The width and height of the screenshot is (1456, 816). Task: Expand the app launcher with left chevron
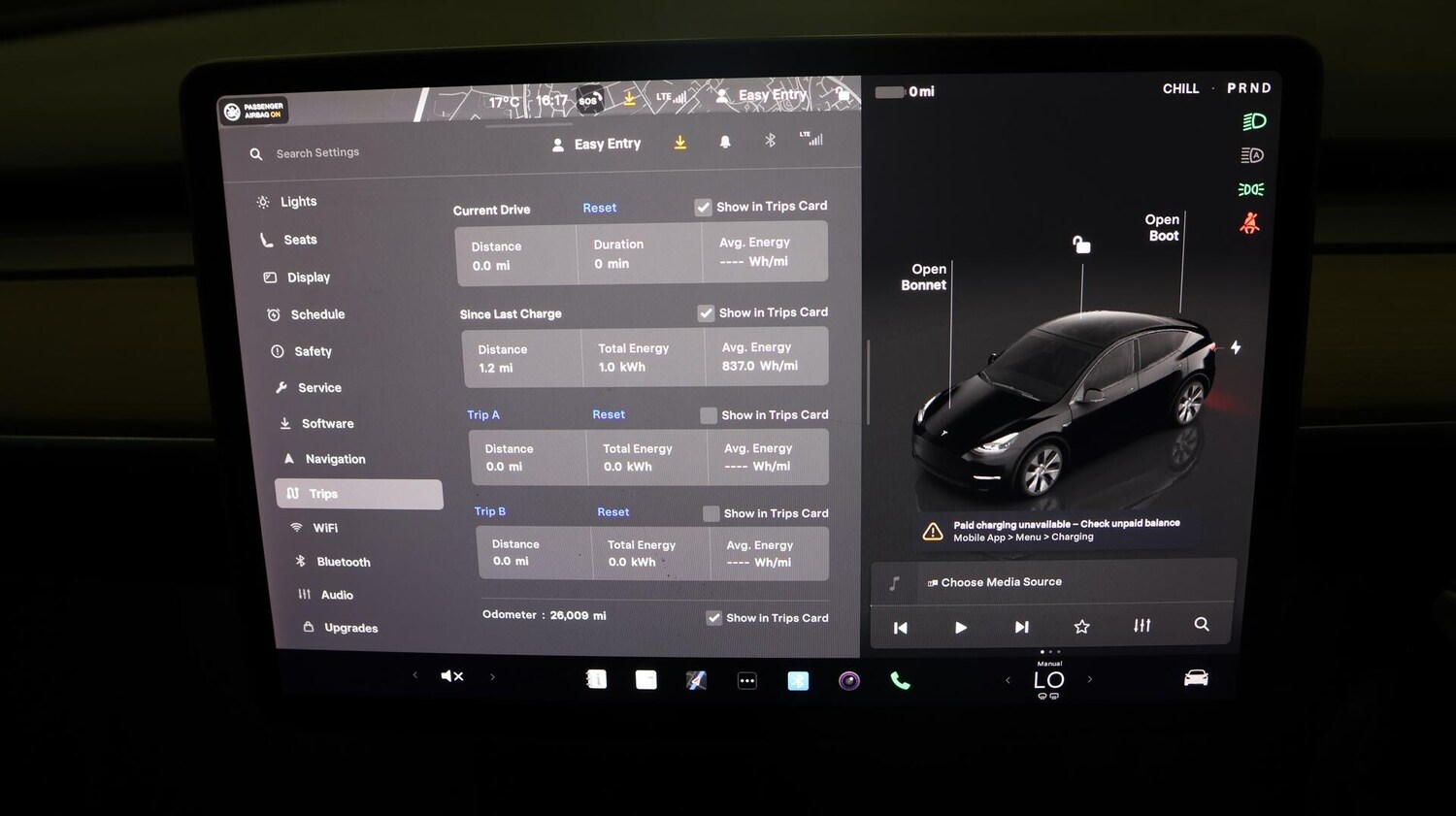pos(415,675)
